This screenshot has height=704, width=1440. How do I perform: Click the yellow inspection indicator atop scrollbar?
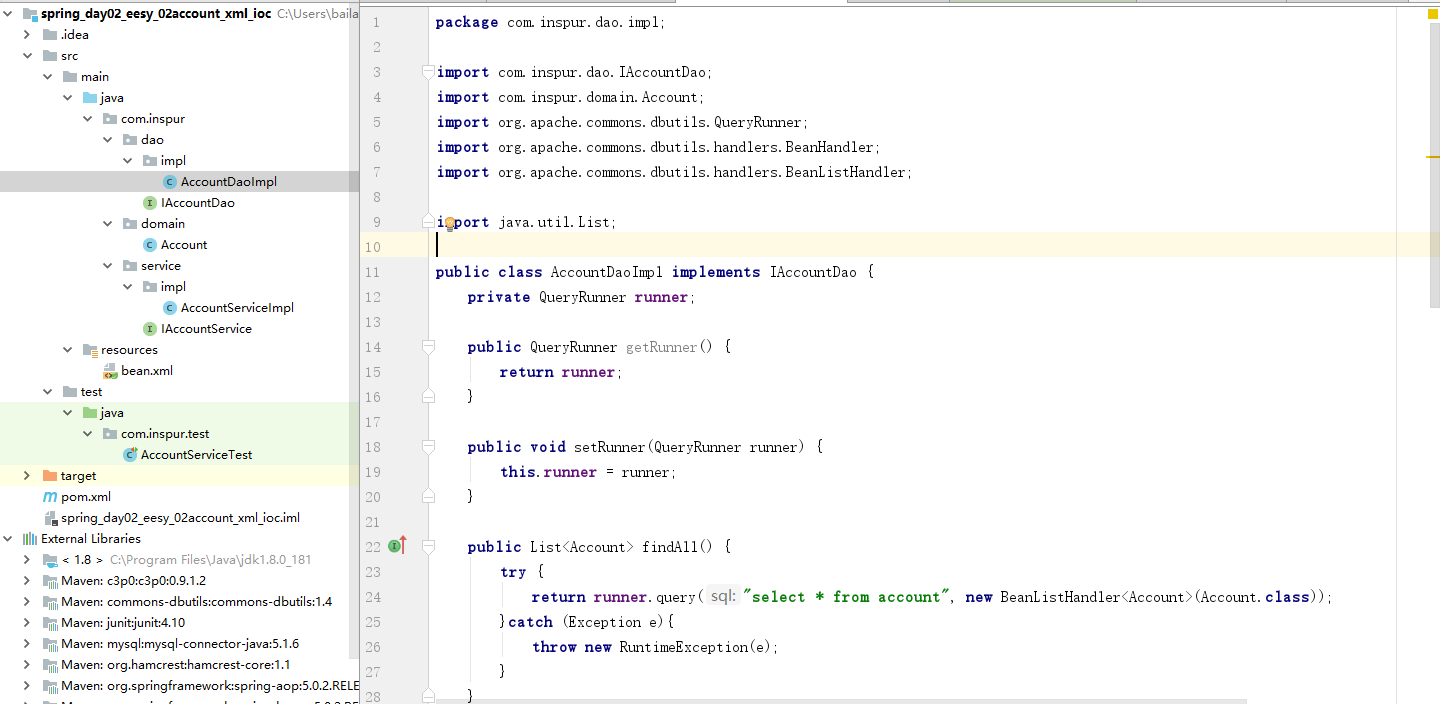(1433, 14)
